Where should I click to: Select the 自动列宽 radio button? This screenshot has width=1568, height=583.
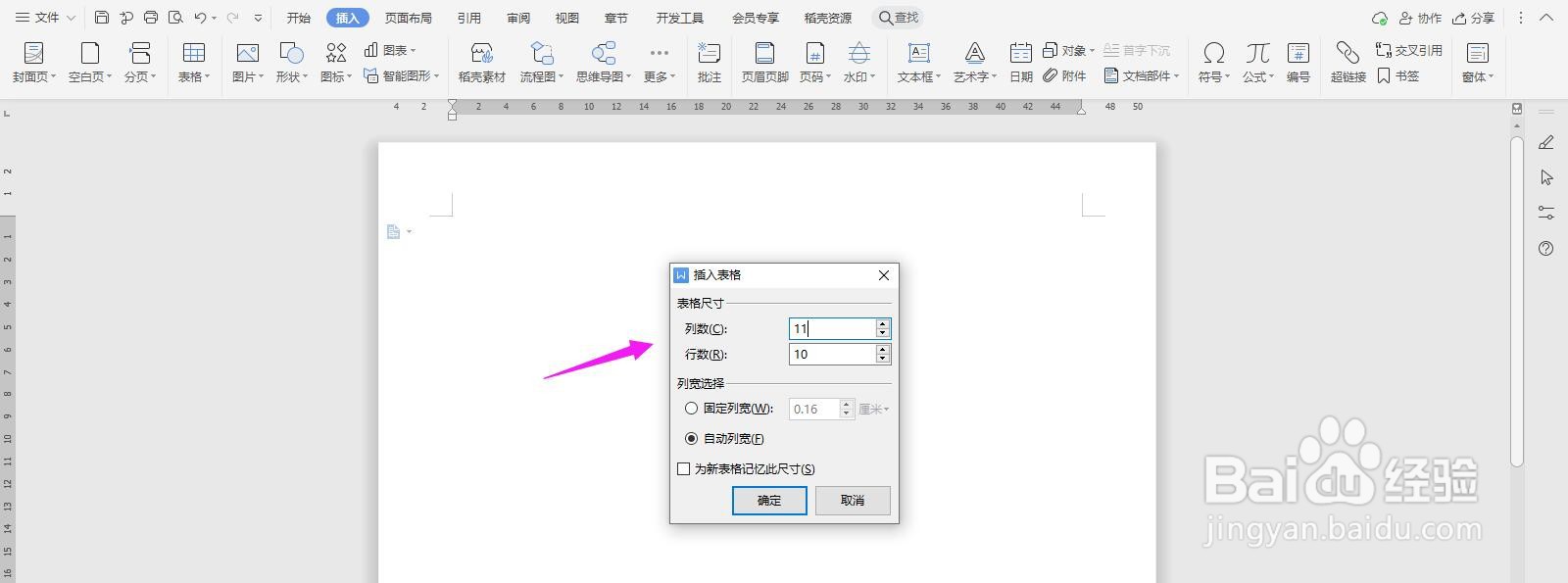[x=692, y=439]
